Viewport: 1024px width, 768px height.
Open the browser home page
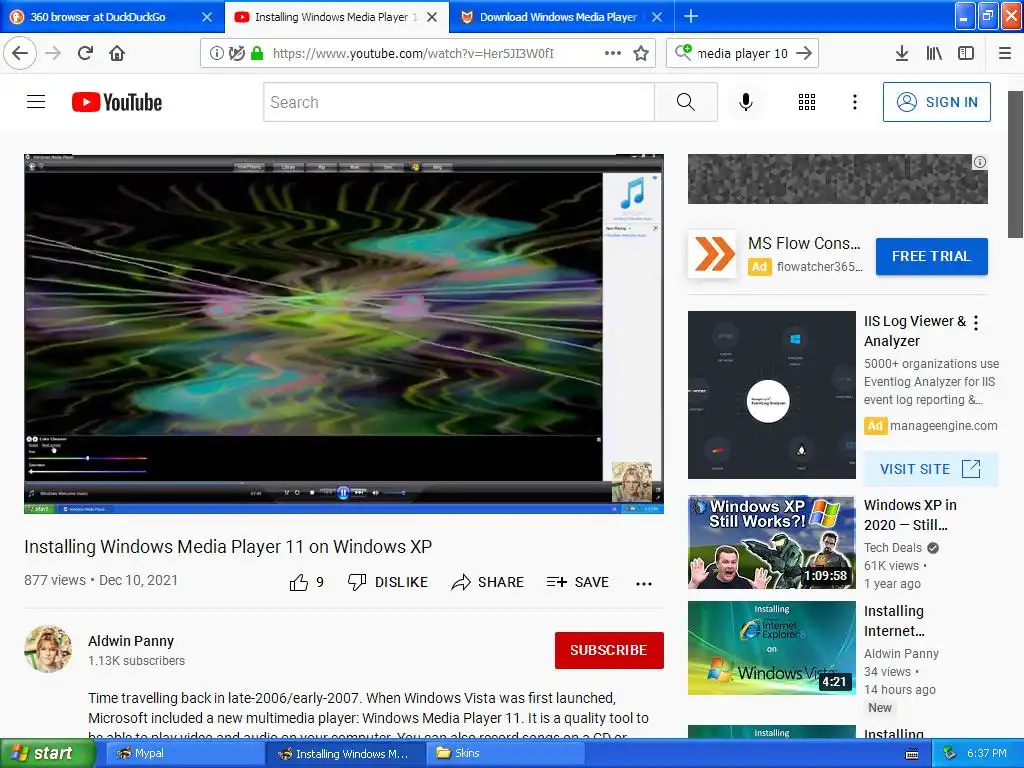point(117,53)
